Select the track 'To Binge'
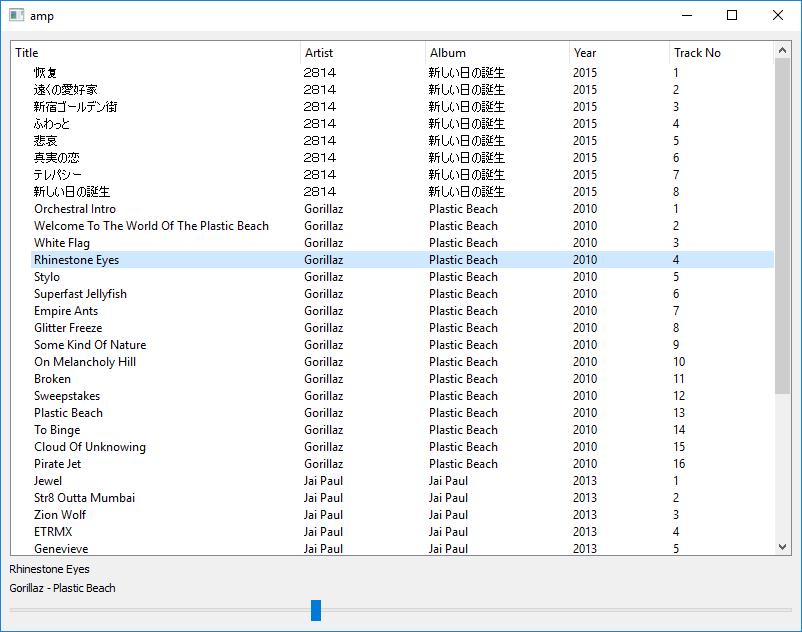Screen dimensions: 802x632 point(57,430)
